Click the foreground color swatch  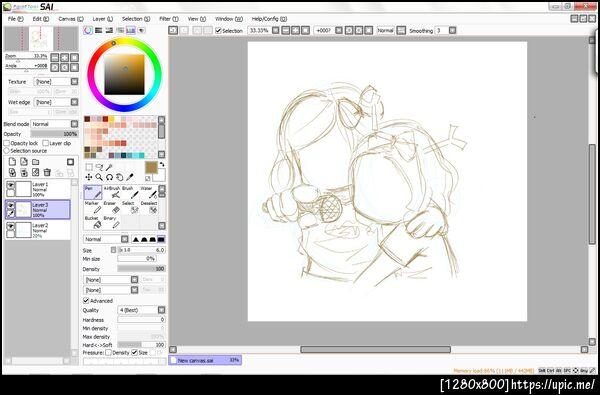click(x=151, y=168)
